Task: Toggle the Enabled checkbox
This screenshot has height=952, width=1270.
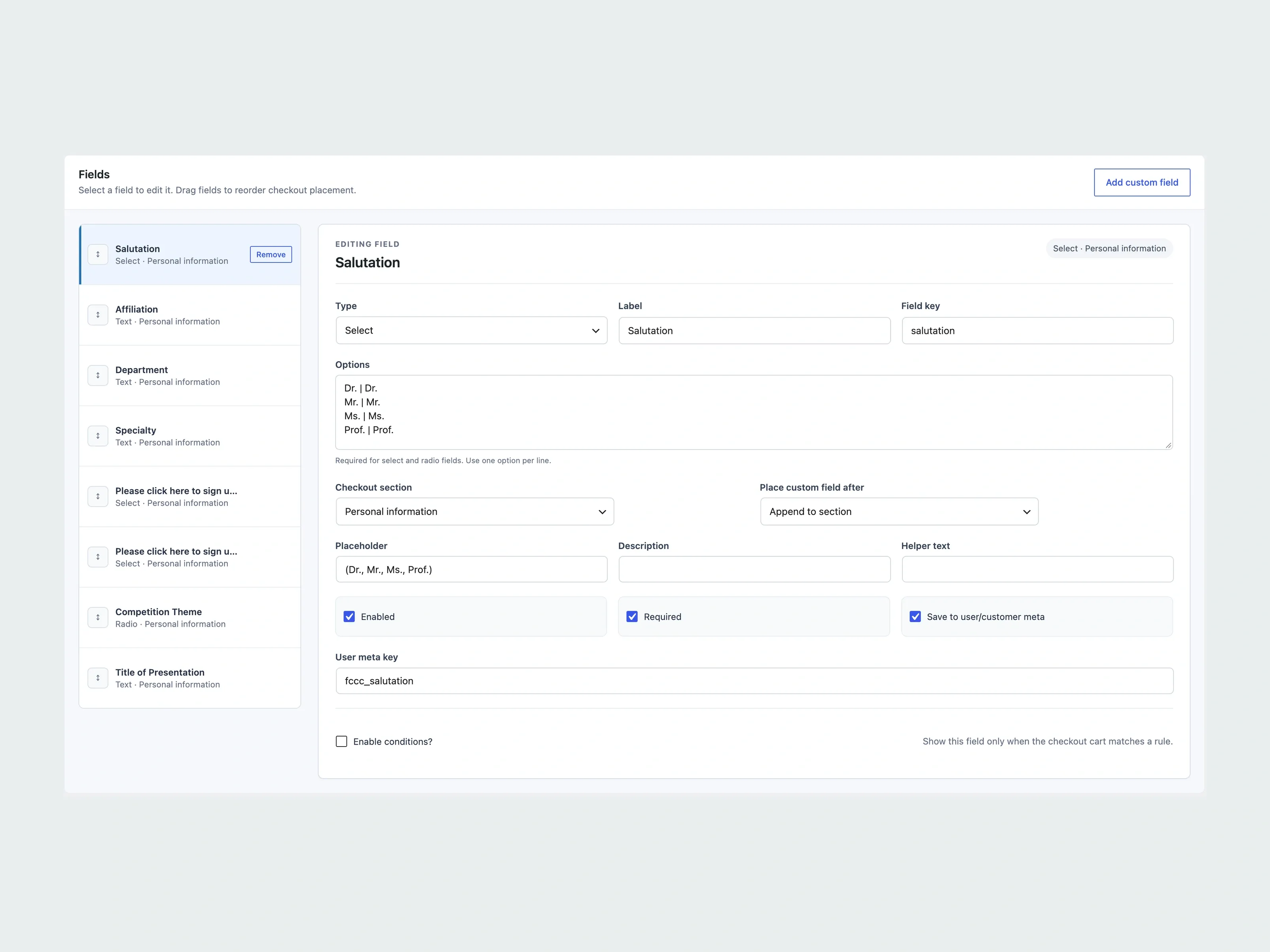Action: (x=349, y=616)
